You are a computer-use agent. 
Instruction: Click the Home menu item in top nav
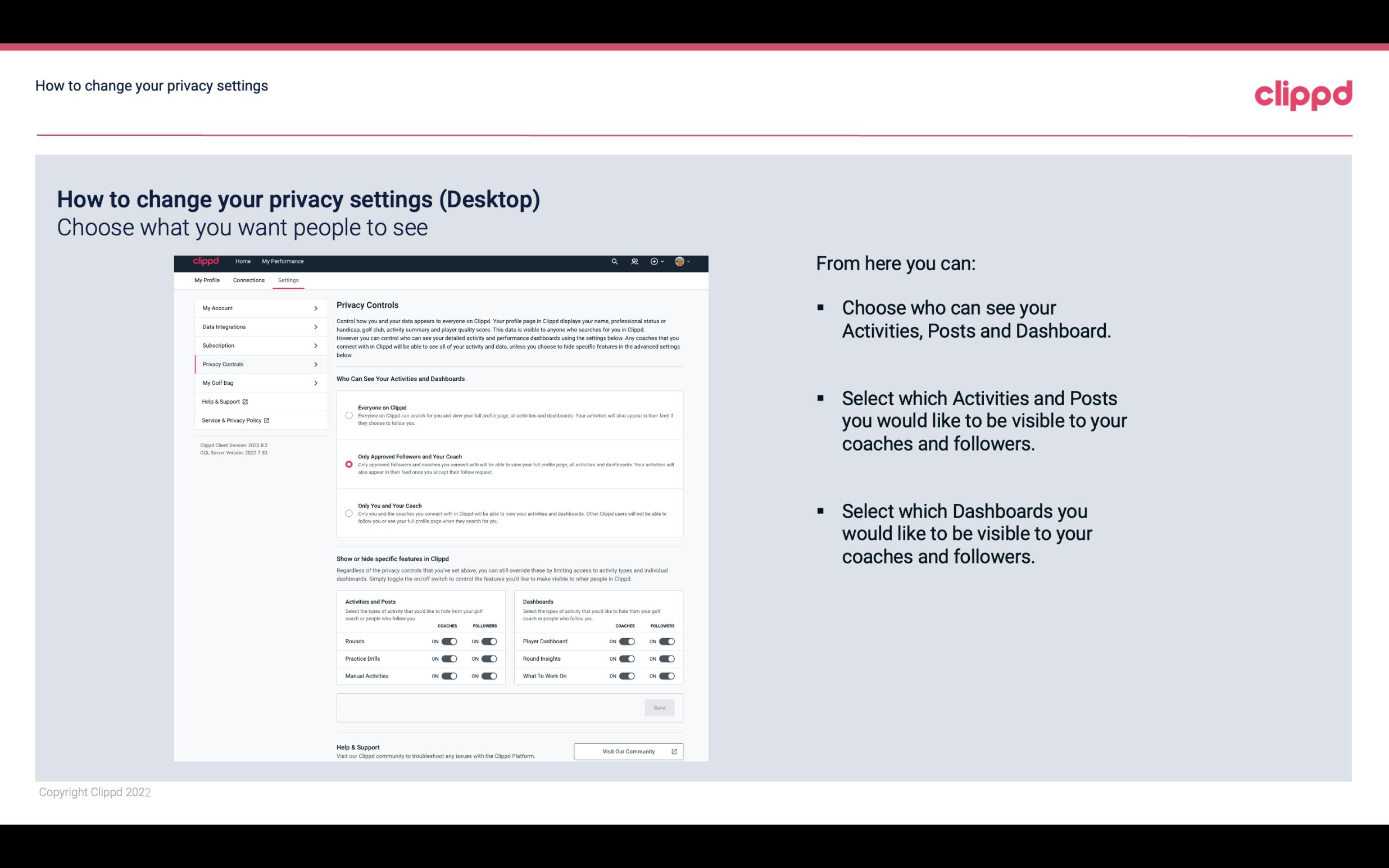click(243, 261)
